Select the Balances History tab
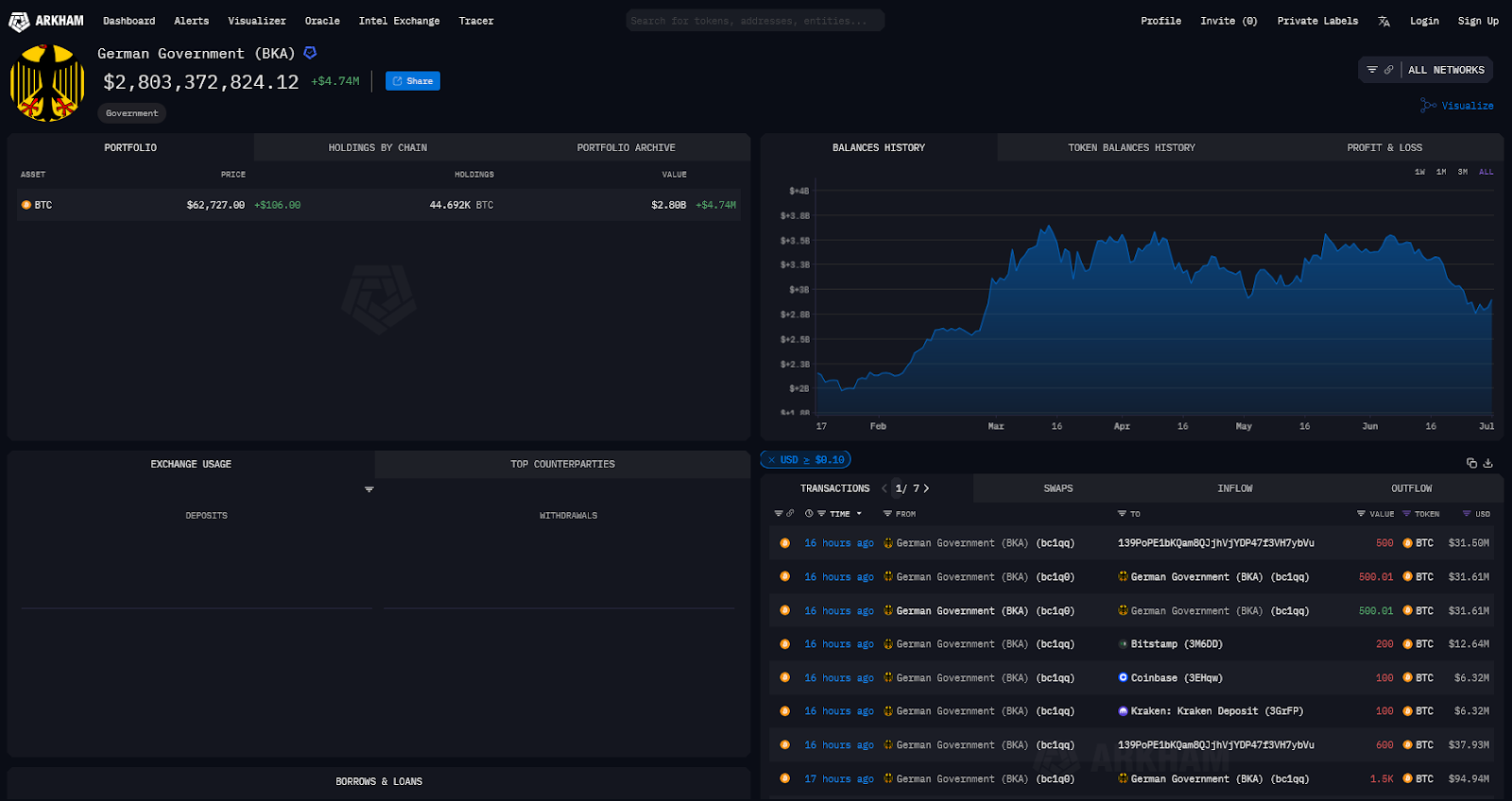This screenshot has width=1512, height=801. (x=879, y=147)
